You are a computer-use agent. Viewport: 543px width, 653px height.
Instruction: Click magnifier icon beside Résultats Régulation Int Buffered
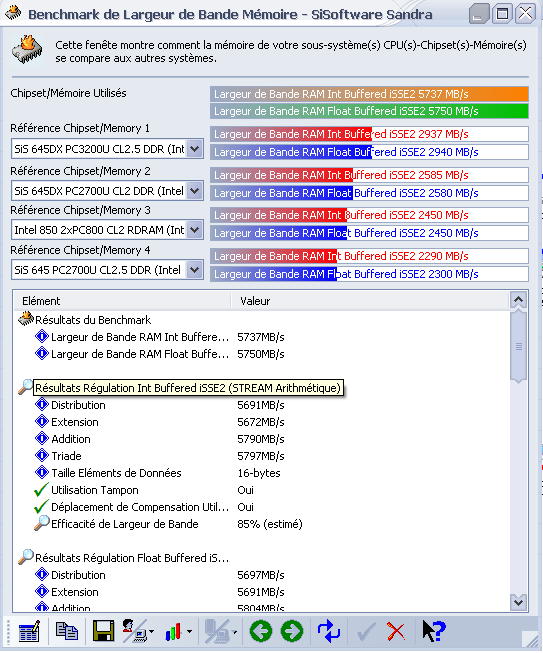(25, 387)
